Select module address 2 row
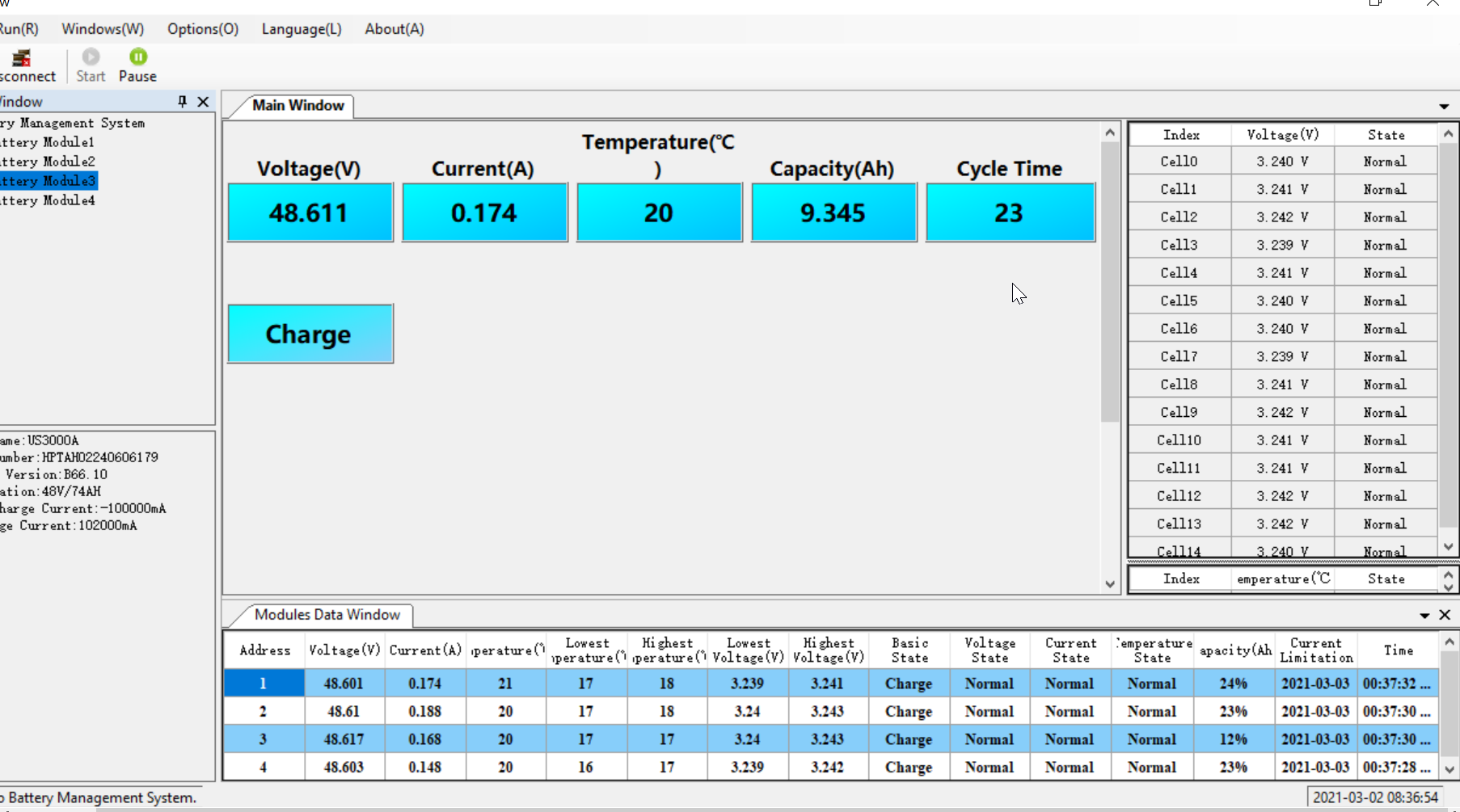The height and width of the screenshot is (812, 1460). 263,712
